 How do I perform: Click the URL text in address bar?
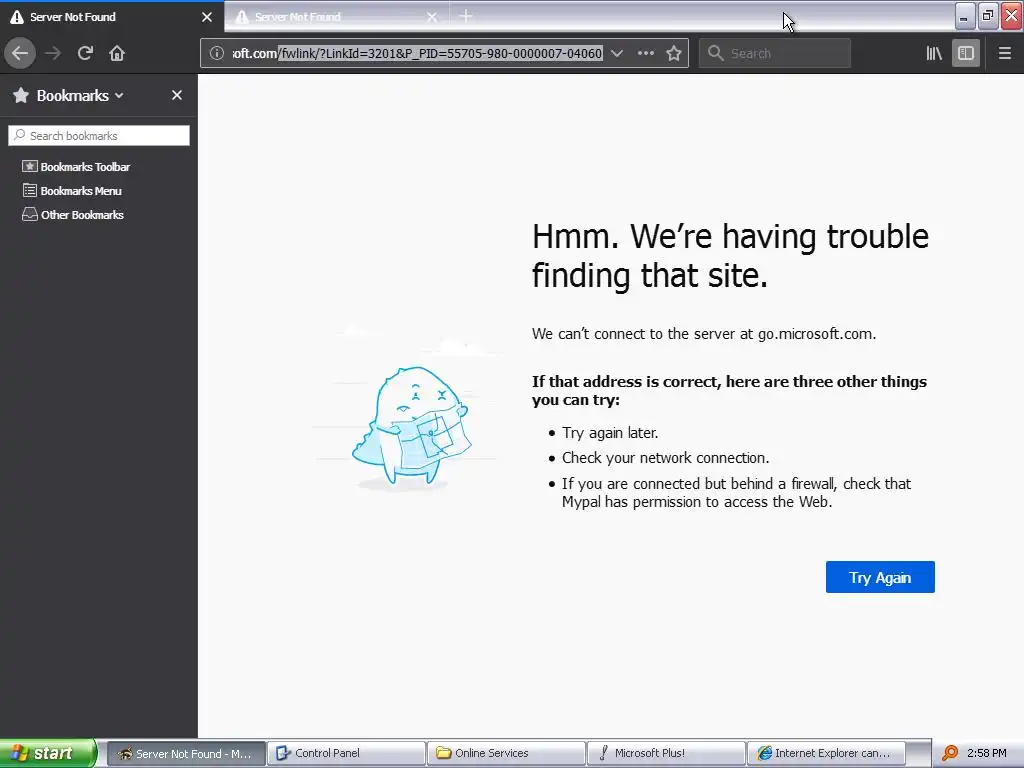pos(417,54)
